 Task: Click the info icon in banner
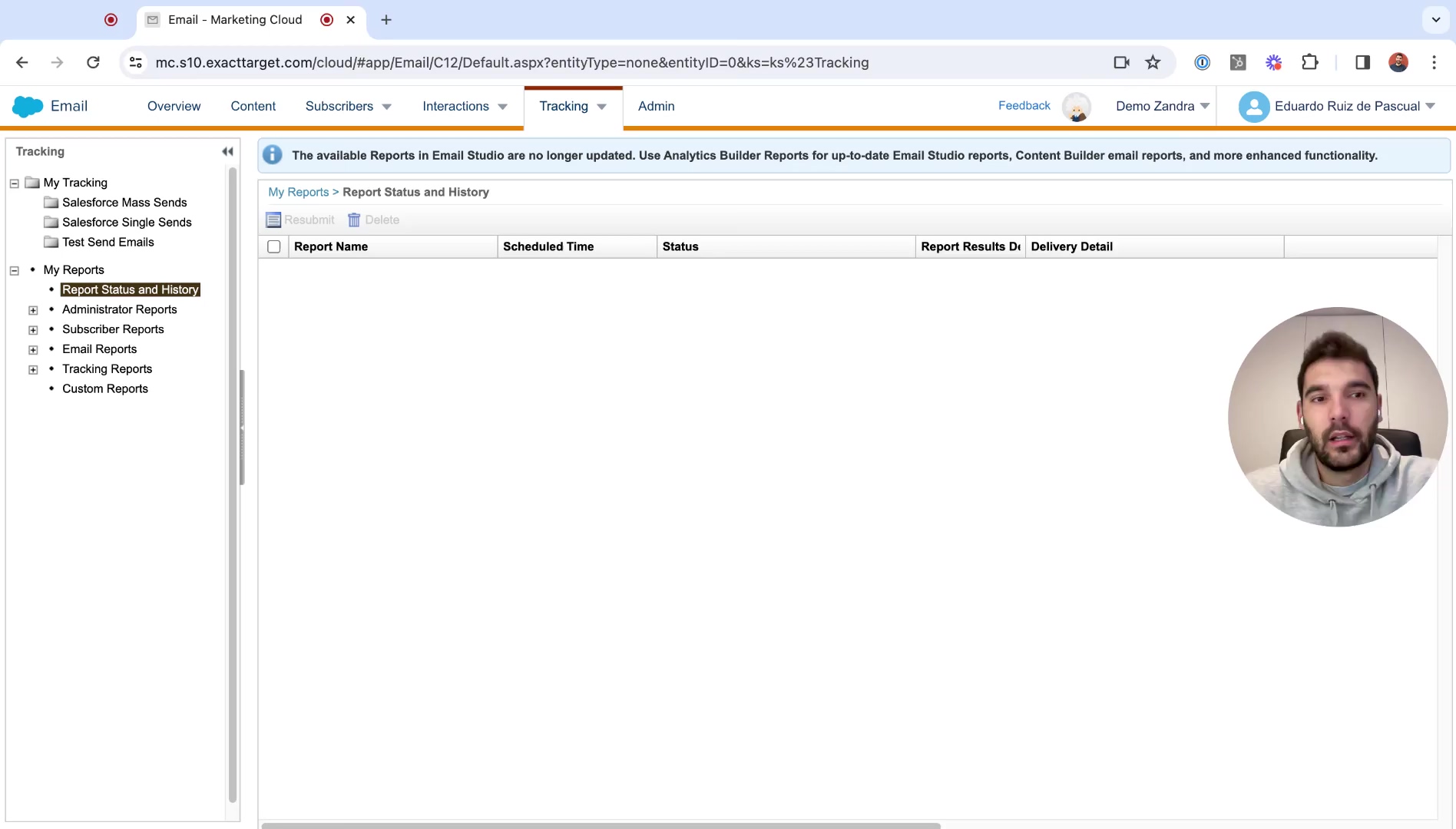[x=272, y=155]
